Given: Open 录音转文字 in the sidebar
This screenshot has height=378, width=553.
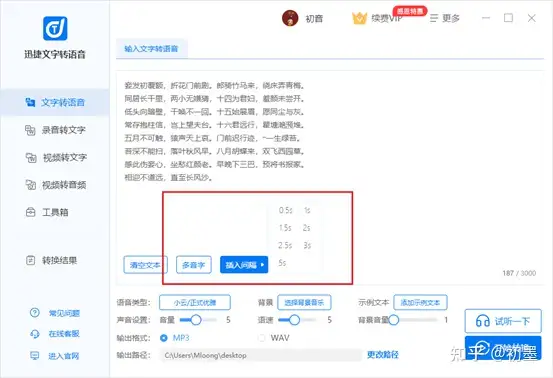Looking at the screenshot, I should [x=55, y=130].
